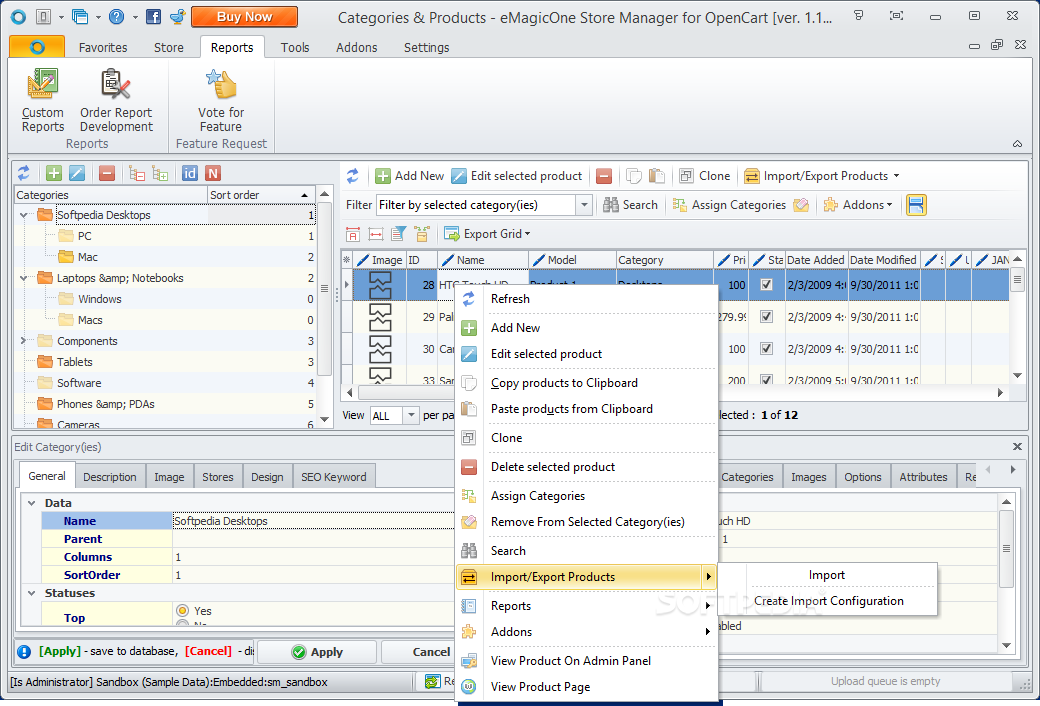Click Edit selected product in the toolbar
1040x706 pixels.
[517, 176]
